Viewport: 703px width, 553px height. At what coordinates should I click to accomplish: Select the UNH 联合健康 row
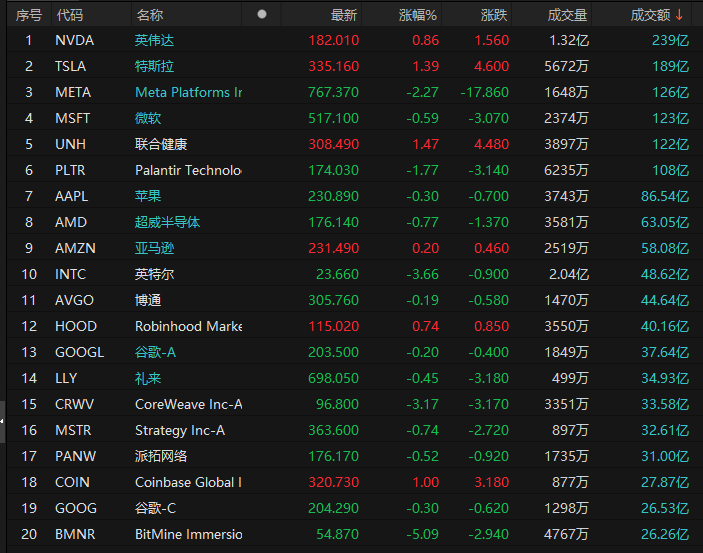point(355,144)
